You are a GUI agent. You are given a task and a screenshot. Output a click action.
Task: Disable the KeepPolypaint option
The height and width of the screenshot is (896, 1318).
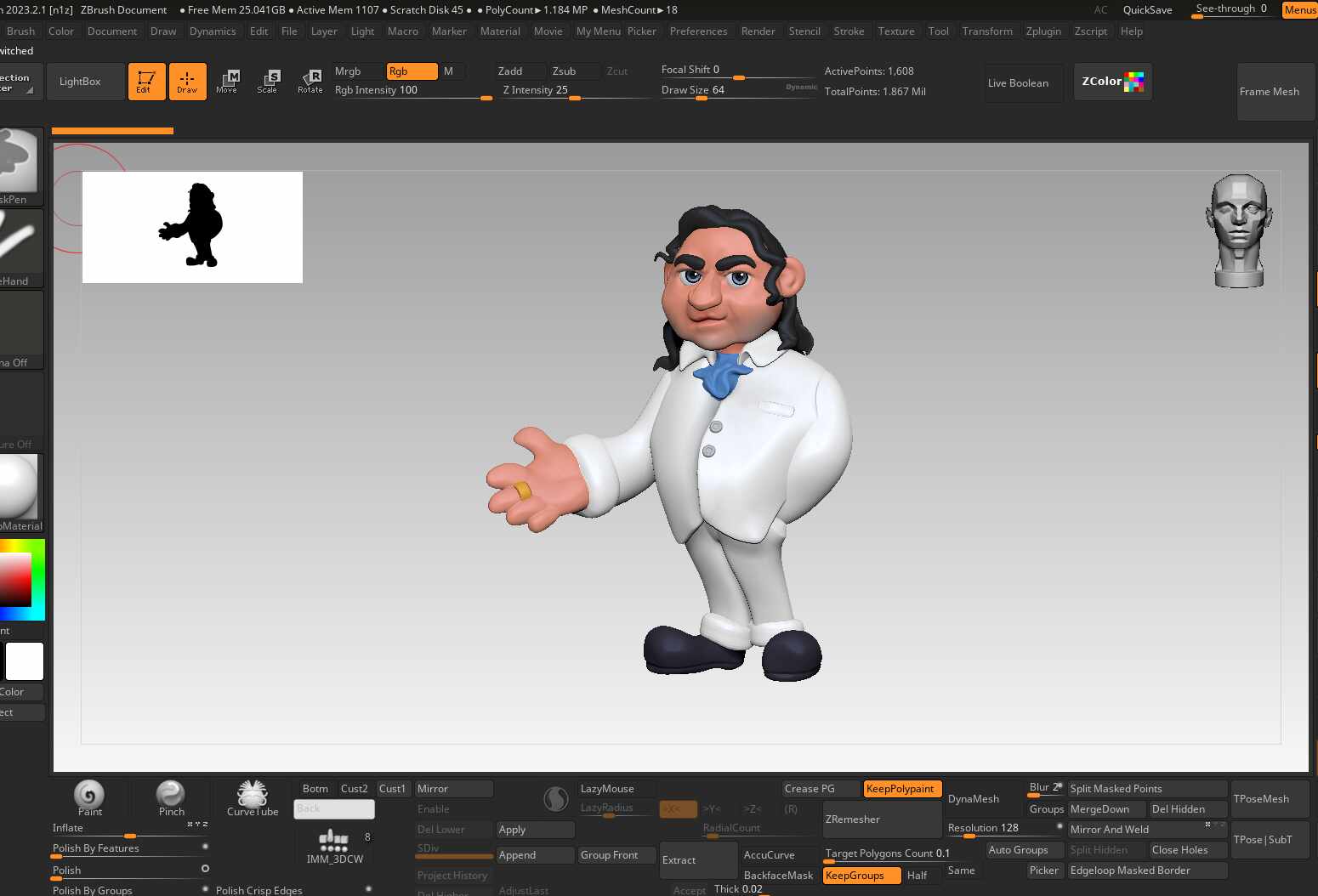click(901, 789)
